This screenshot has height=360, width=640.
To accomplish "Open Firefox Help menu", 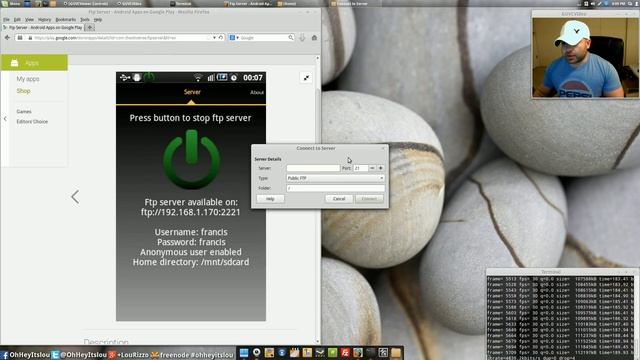I will pos(98,20).
